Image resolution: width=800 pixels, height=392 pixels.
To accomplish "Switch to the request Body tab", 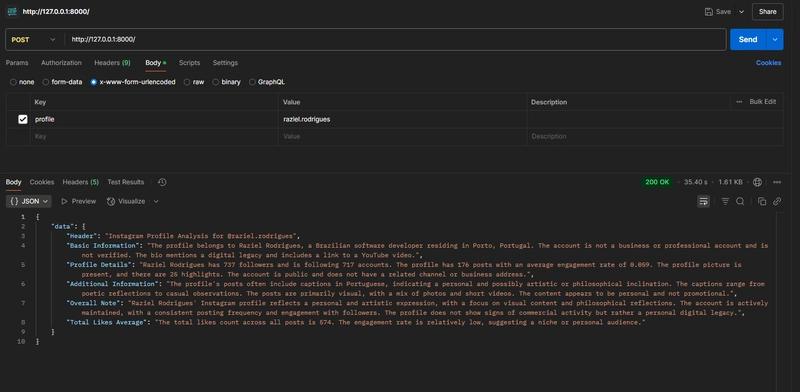I will point(156,63).
